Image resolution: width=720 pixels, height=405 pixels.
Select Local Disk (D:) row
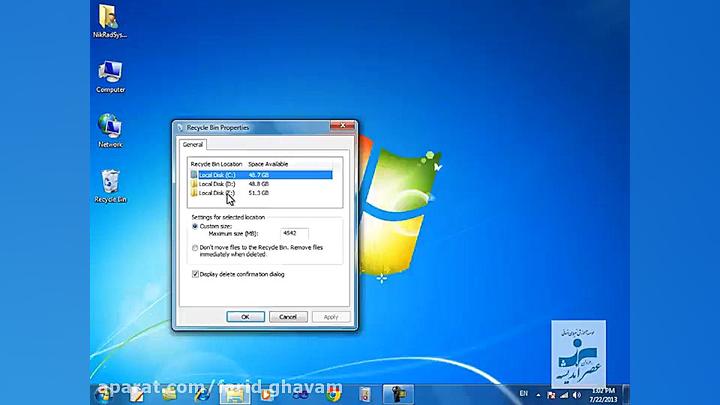pyautogui.click(x=261, y=184)
